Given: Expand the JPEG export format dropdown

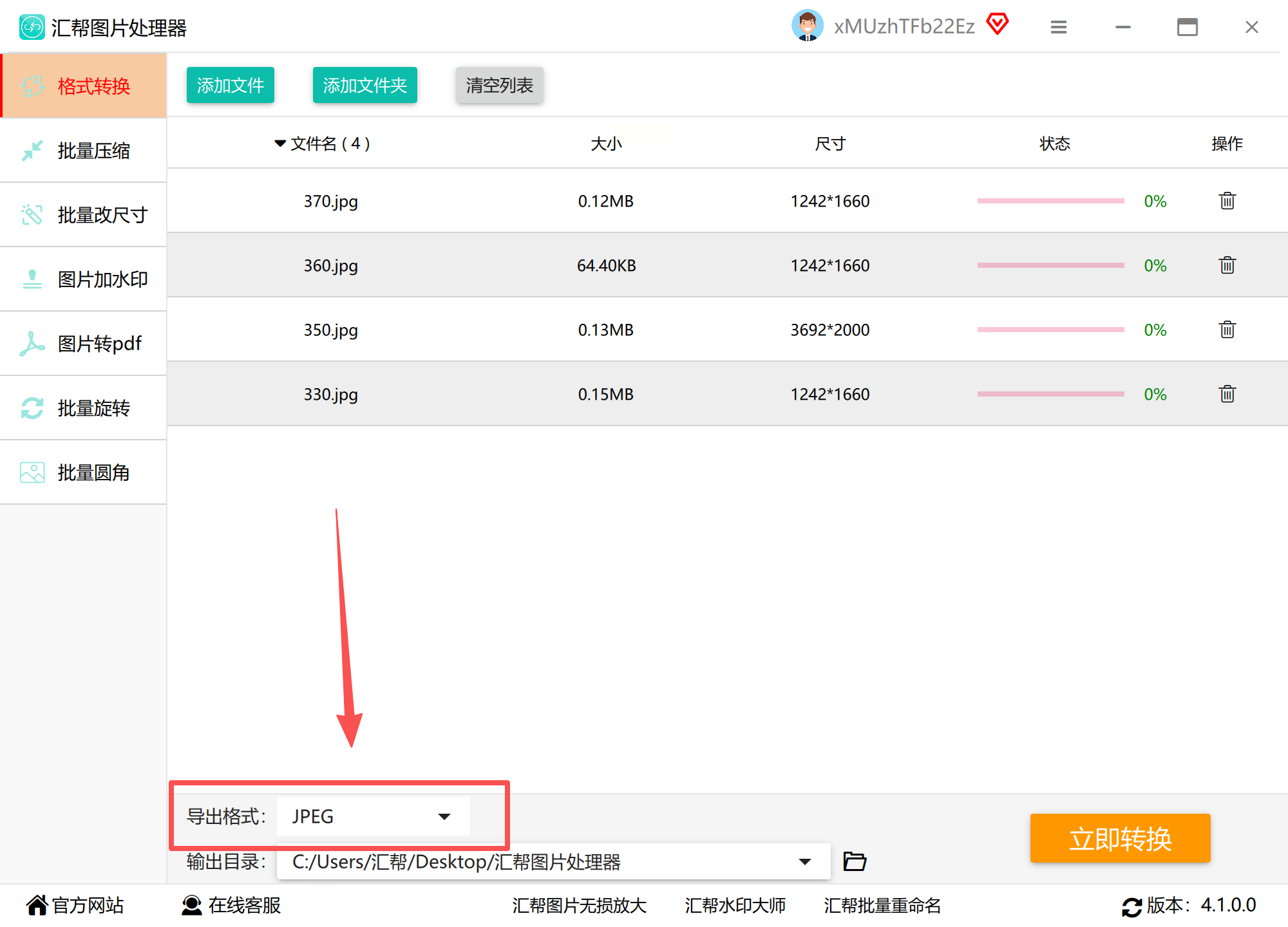Looking at the screenshot, I should click(444, 816).
